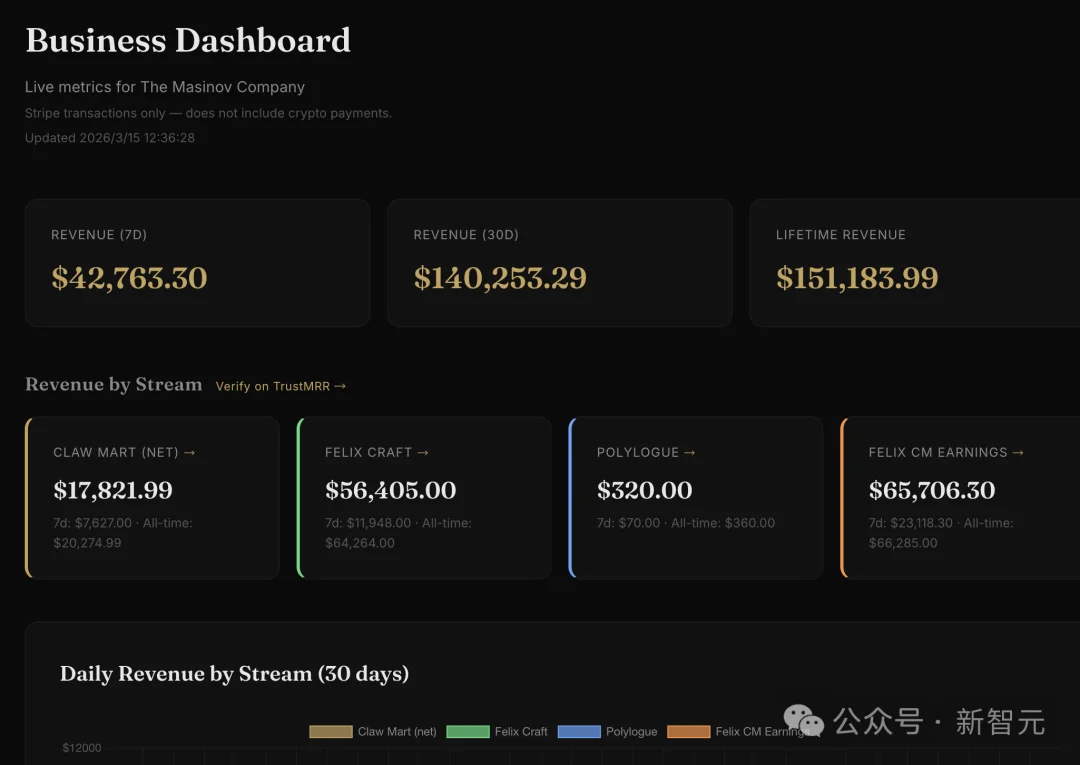
Task: Click the arrow beside Polylogue title
Action: [x=690, y=453]
